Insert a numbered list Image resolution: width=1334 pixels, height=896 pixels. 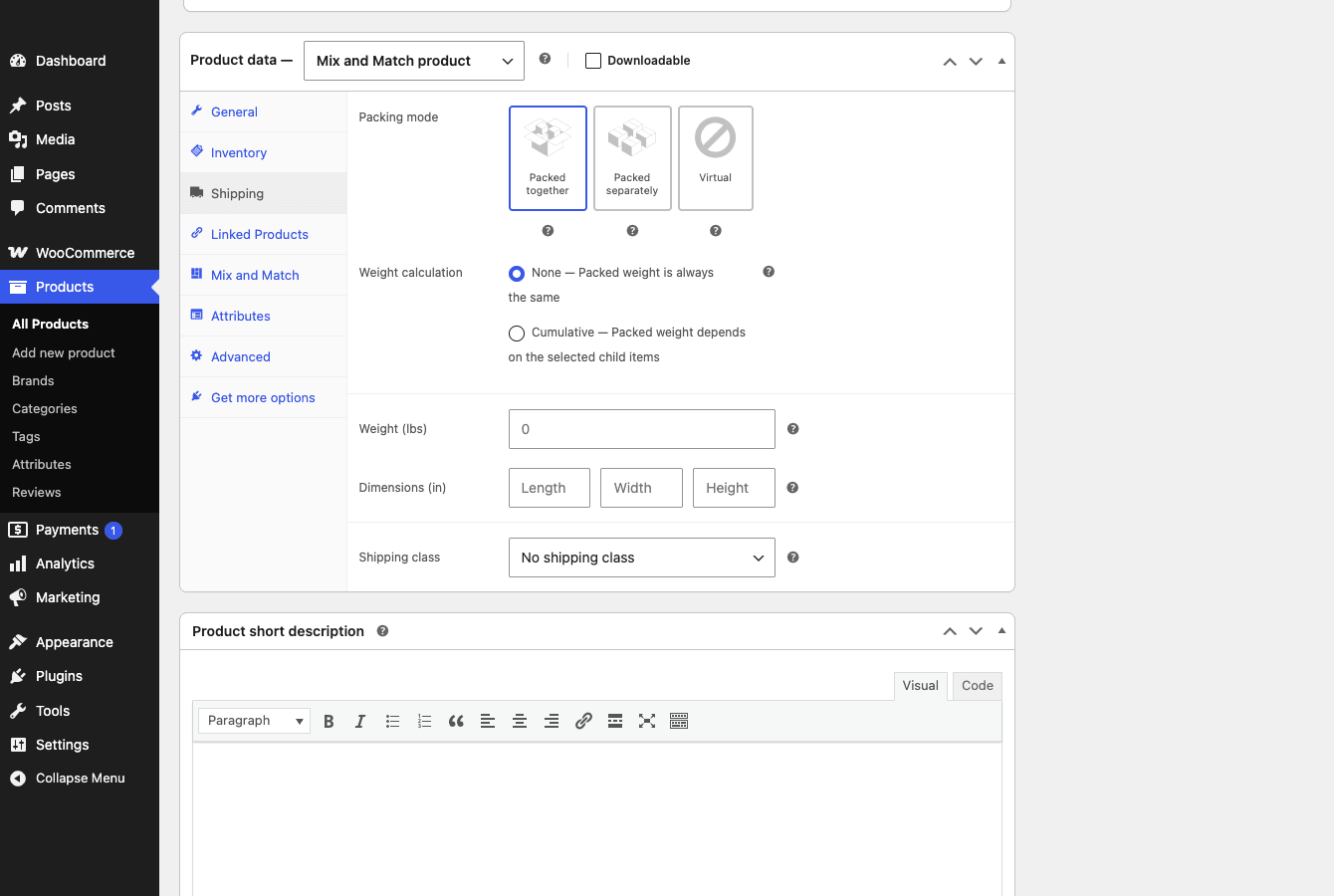[424, 721]
